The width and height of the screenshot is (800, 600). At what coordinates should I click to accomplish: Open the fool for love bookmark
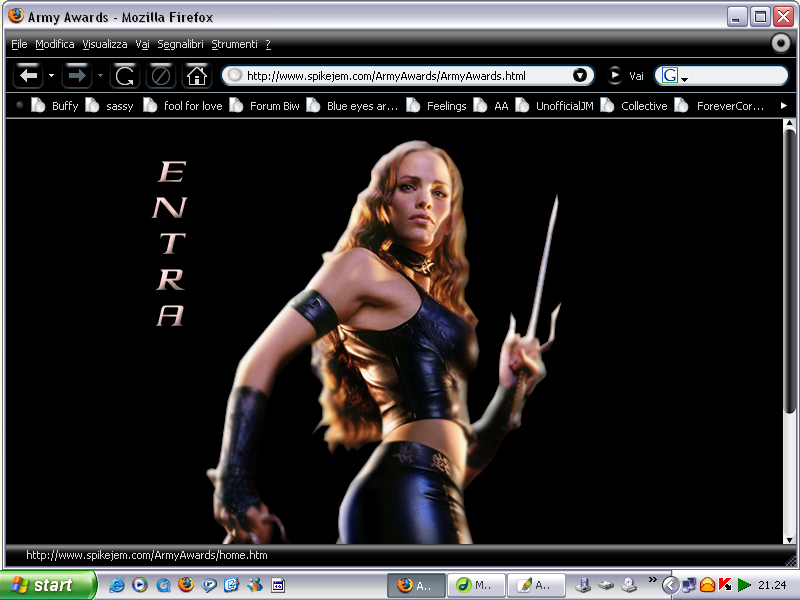pyautogui.click(x=183, y=106)
